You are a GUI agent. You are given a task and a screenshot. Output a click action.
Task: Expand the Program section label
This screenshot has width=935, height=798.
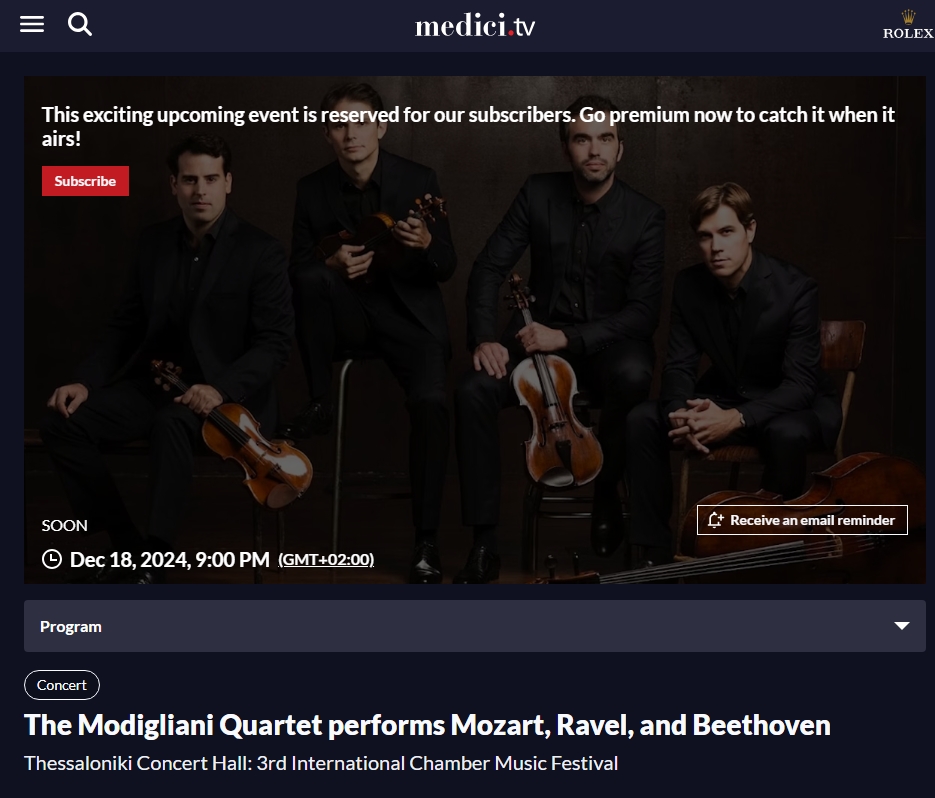pyautogui.click(x=71, y=626)
